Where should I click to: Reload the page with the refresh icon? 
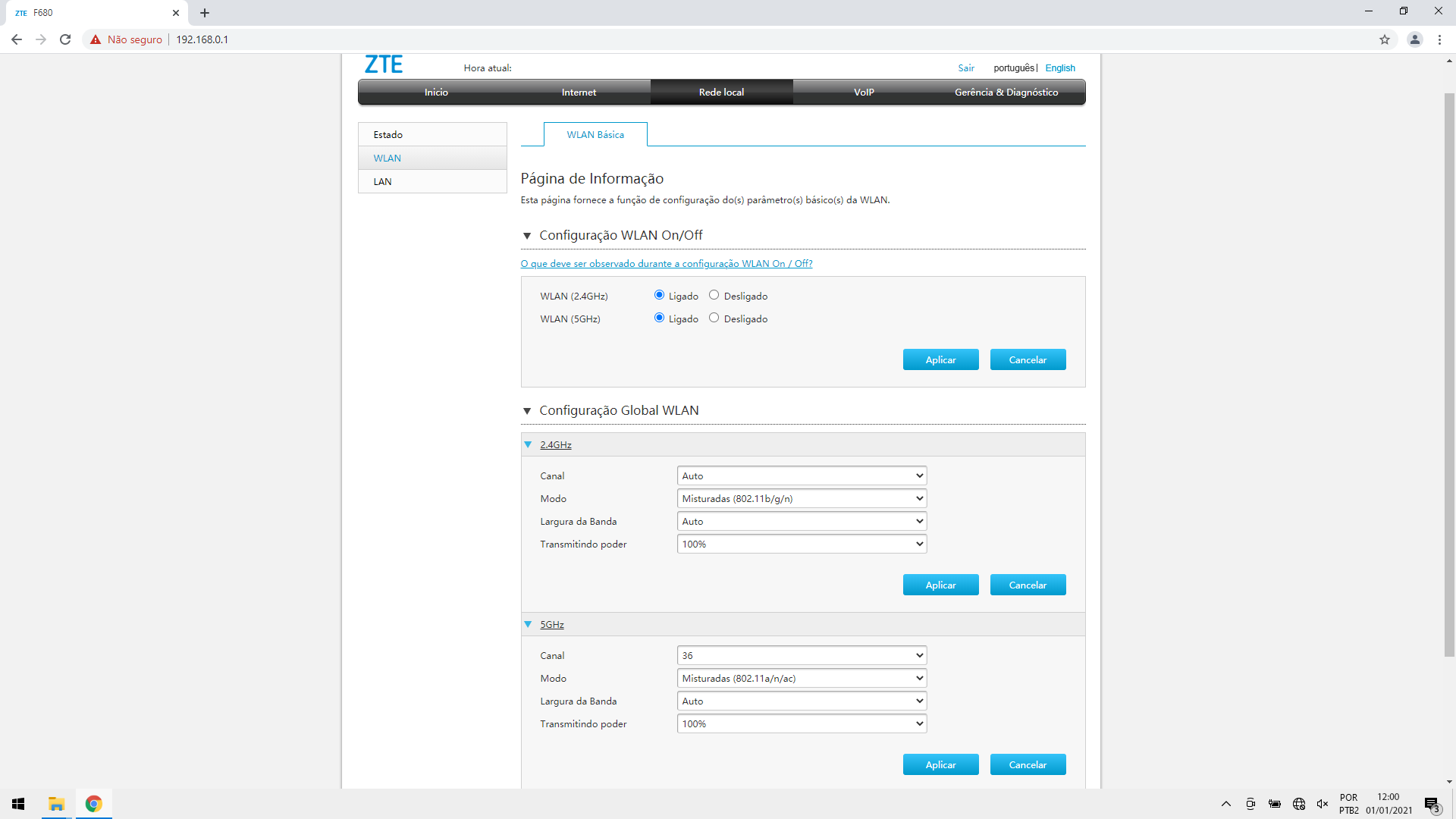coord(65,39)
